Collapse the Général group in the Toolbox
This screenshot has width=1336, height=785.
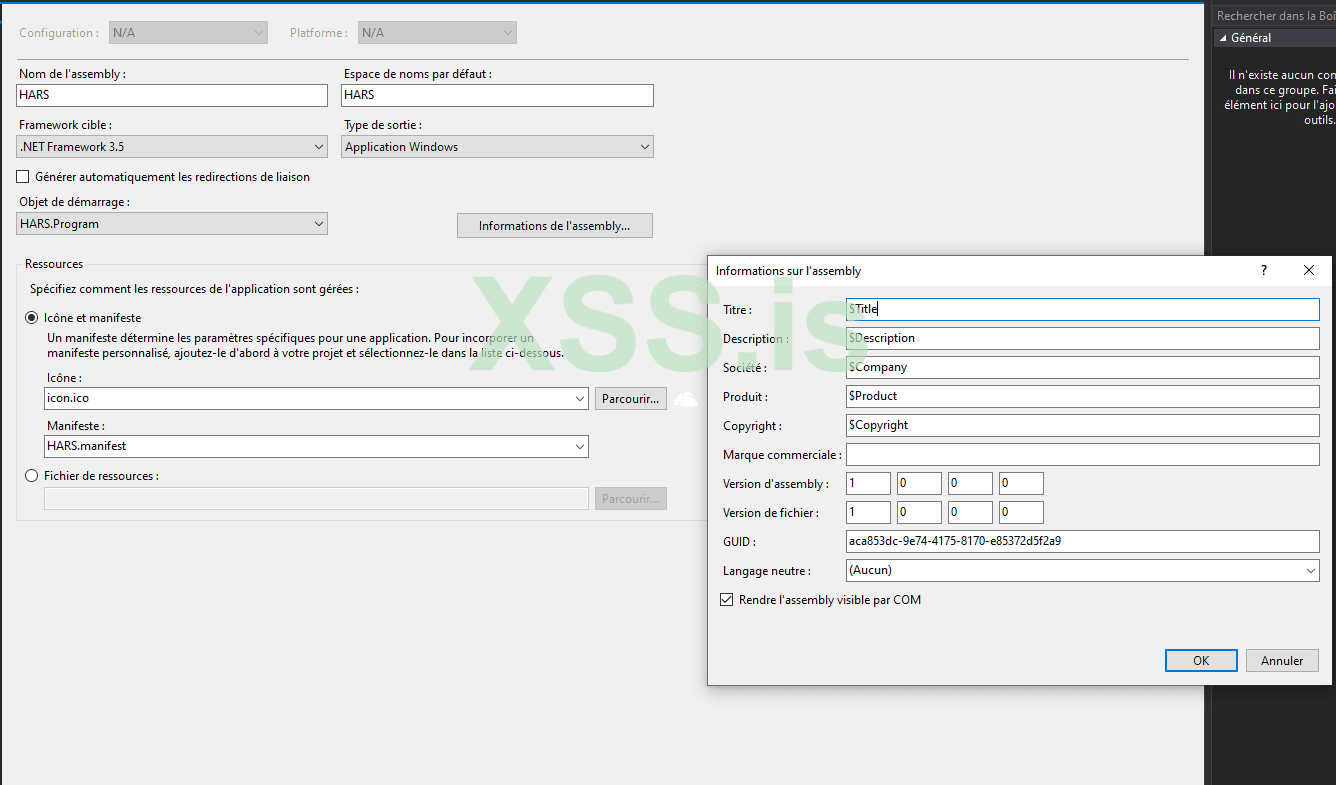(x=1222, y=37)
